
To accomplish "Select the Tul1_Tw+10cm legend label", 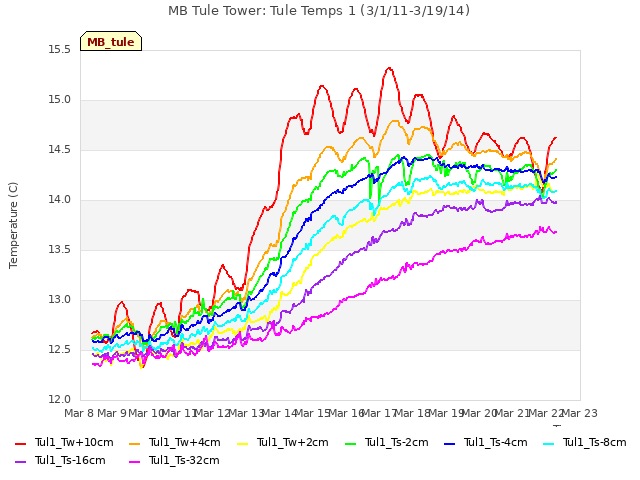I will 74,442.
